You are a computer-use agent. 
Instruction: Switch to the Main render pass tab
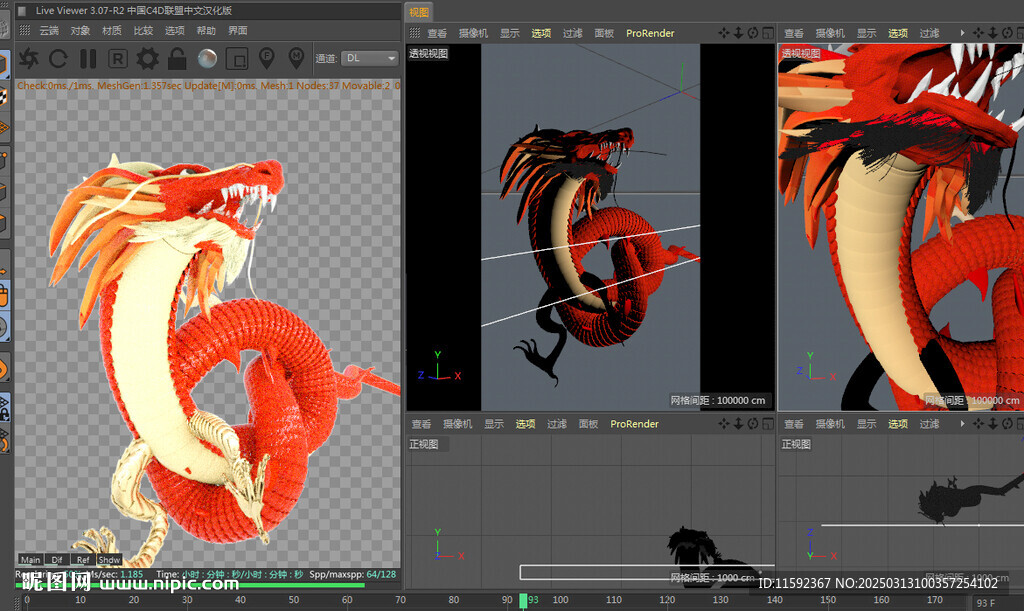30,559
